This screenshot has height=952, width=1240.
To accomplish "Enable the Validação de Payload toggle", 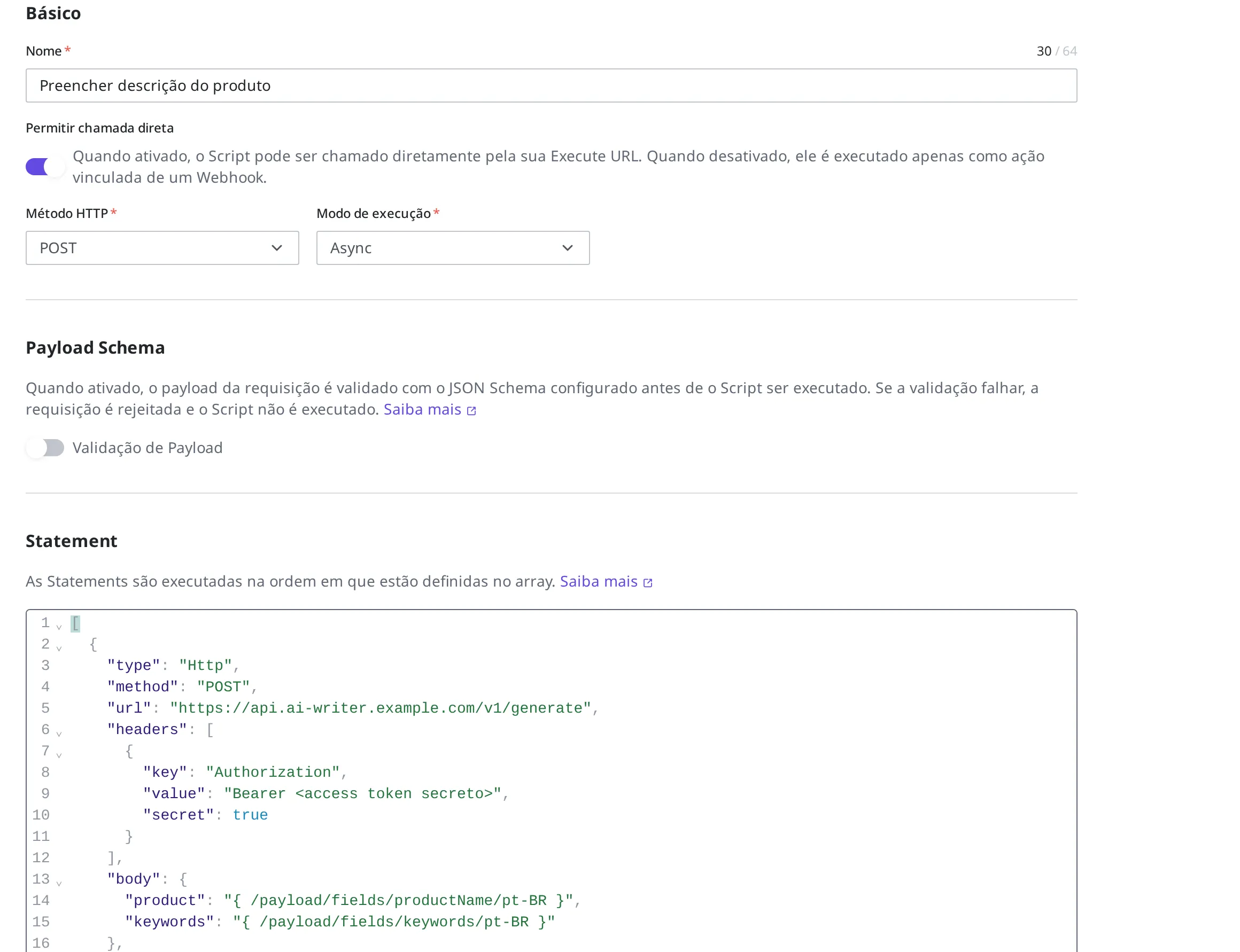I will pyautogui.click(x=45, y=448).
